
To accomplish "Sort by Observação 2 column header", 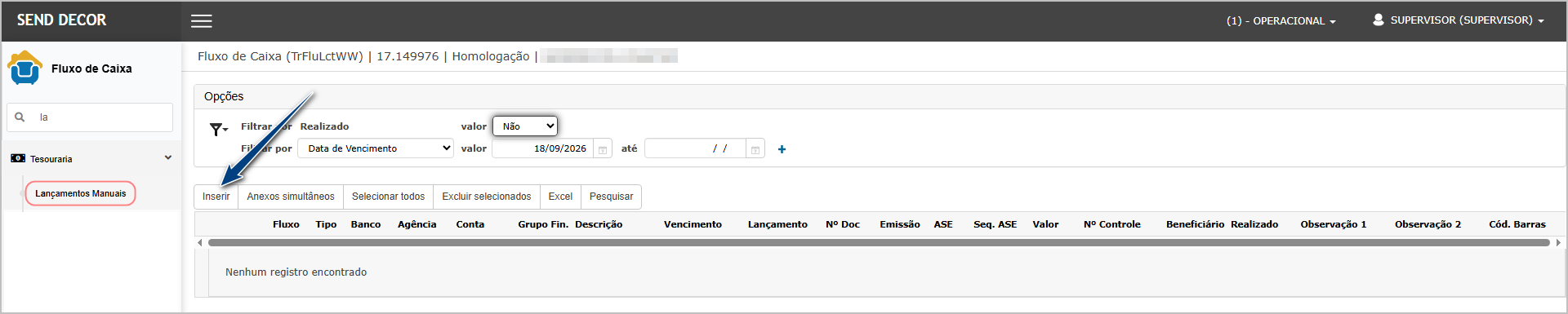I will (1428, 224).
